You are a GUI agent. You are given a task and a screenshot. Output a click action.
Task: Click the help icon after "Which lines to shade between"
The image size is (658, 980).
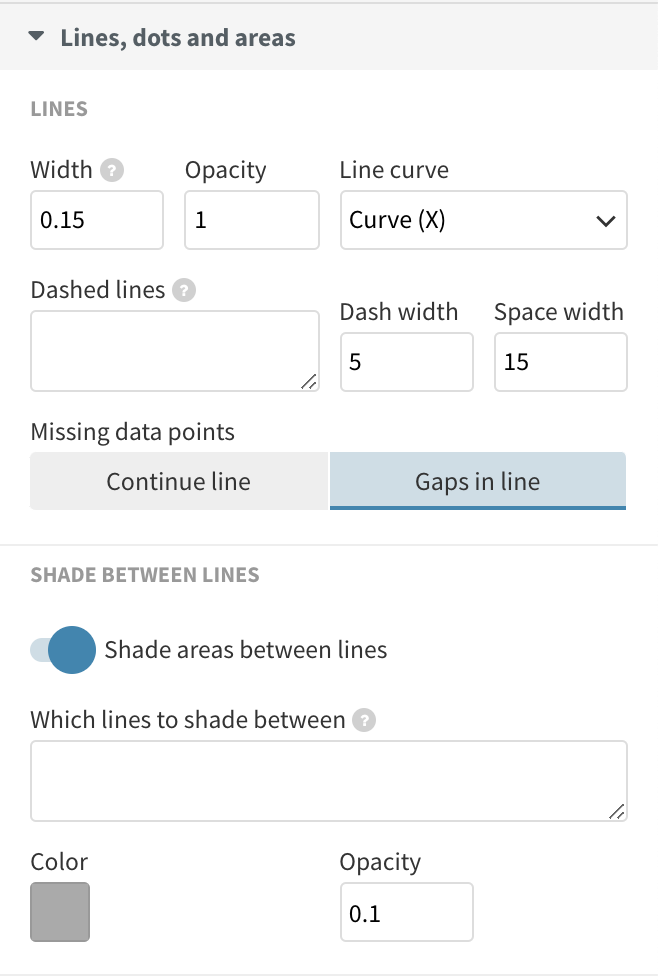tap(364, 720)
